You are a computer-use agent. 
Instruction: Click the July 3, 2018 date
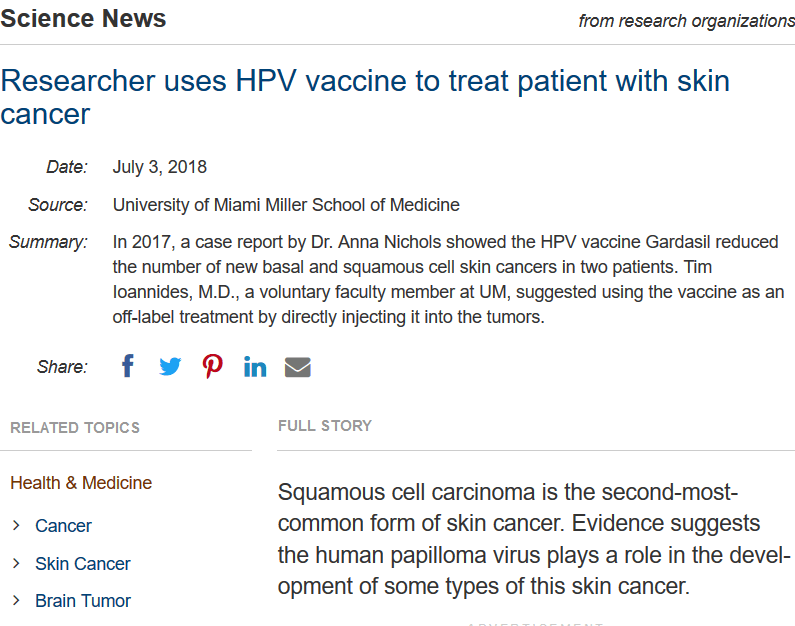pos(160,167)
